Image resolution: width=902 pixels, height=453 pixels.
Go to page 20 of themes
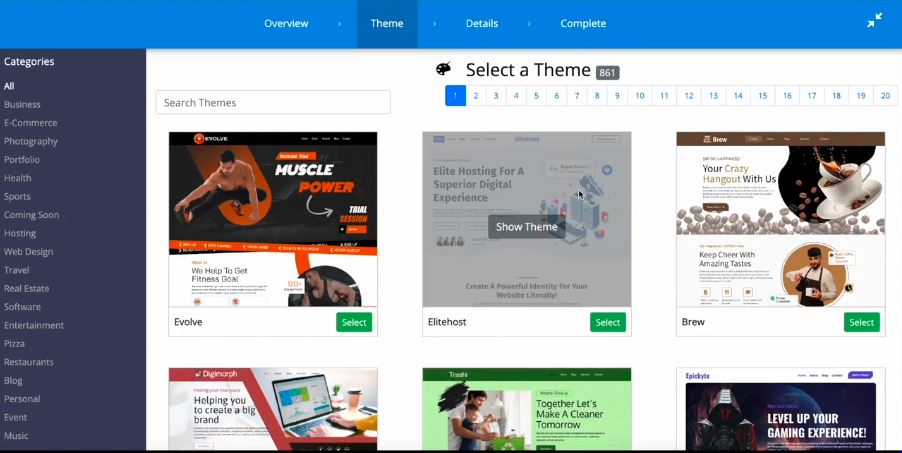tap(885, 96)
